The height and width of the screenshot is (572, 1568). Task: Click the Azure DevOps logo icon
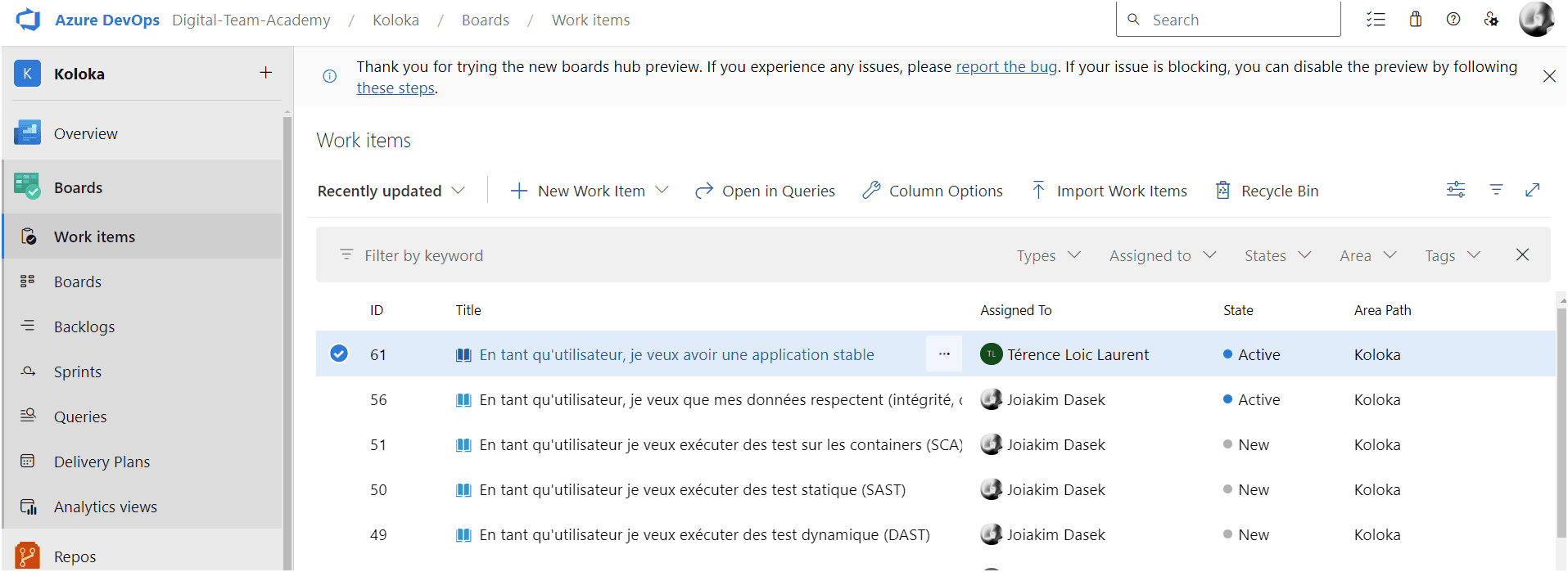tap(28, 20)
